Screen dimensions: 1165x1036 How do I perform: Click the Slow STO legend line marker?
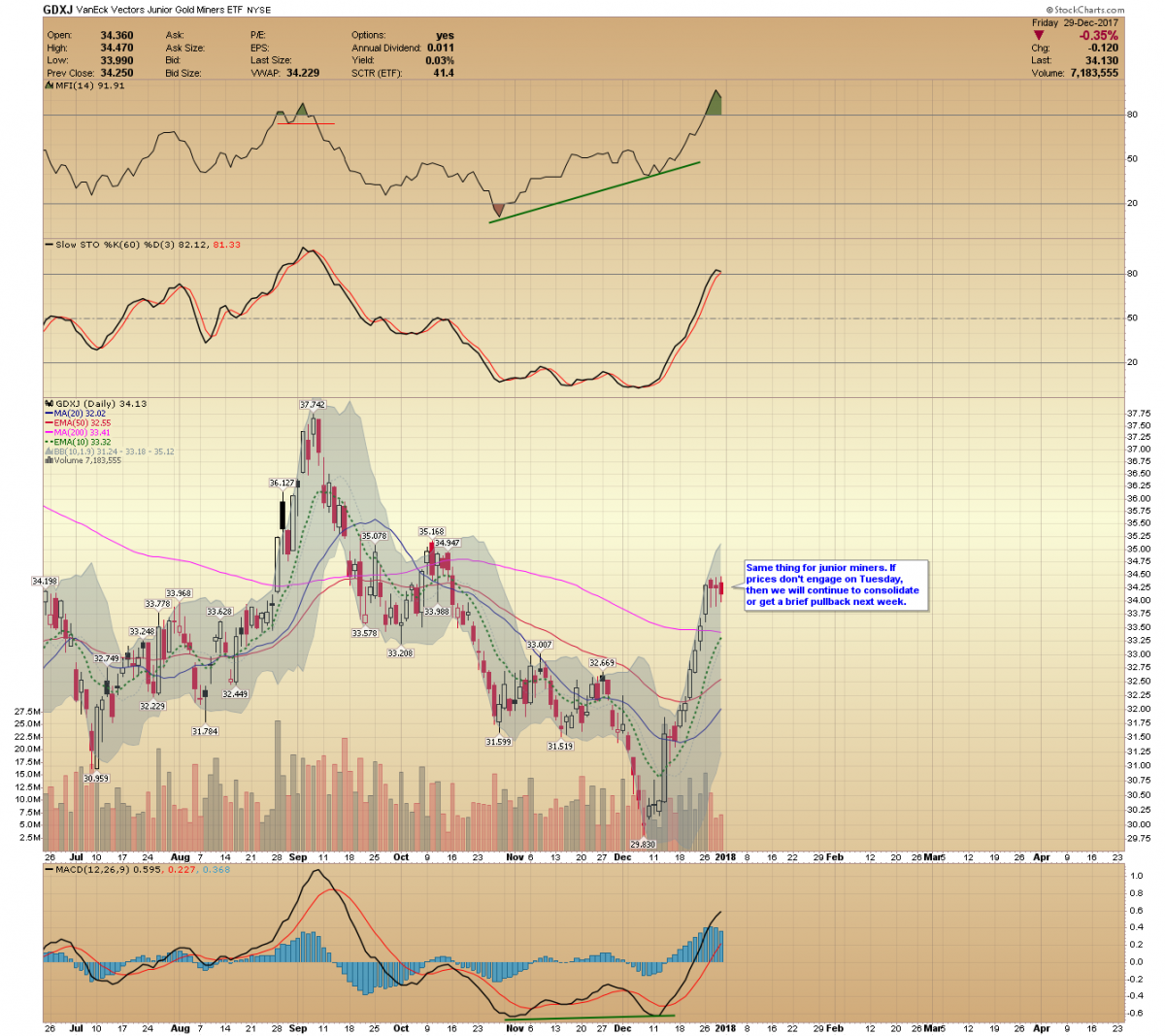coord(49,245)
